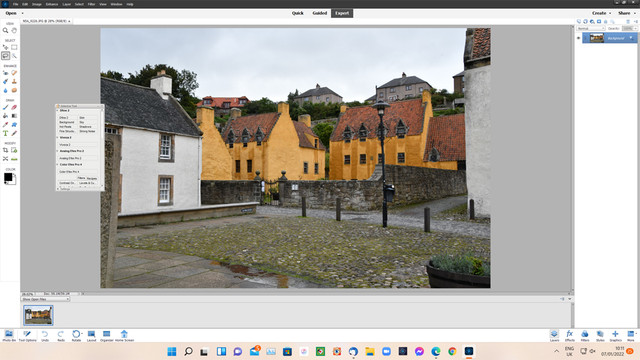Select the Lasso tool
Viewport: 640px width, 360px height.
[x=5, y=56]
